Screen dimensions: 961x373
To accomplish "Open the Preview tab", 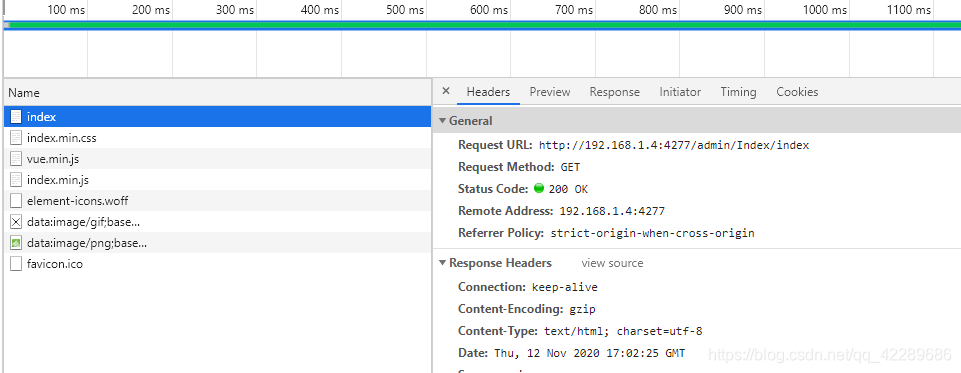I will pyautogui.click(x=550, y=92).
